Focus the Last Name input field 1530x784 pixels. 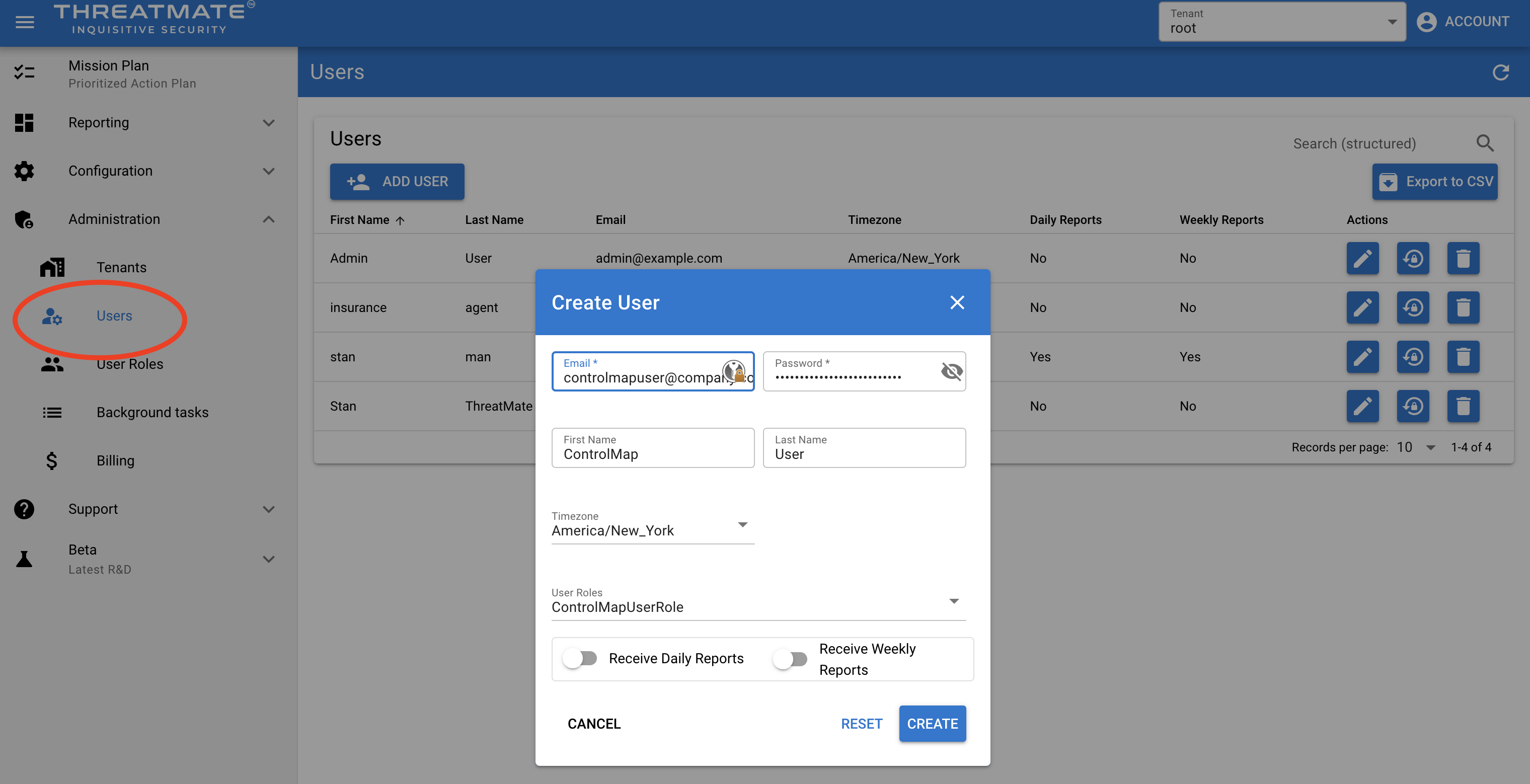point(864,448)
